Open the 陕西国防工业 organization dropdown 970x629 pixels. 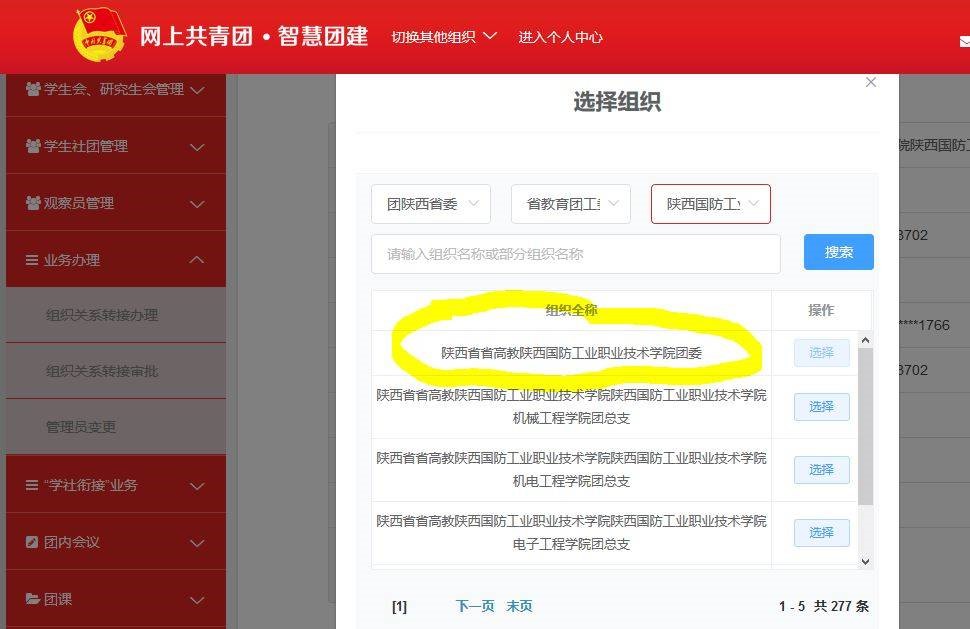tap(711, 204)
